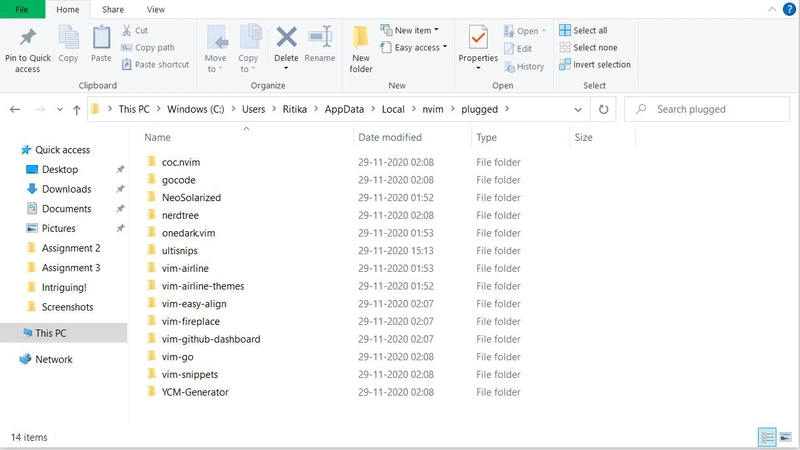The height and width of the screenshot is (450, 800).
Task: Sort by the Type column header
Action: point(486,137)
